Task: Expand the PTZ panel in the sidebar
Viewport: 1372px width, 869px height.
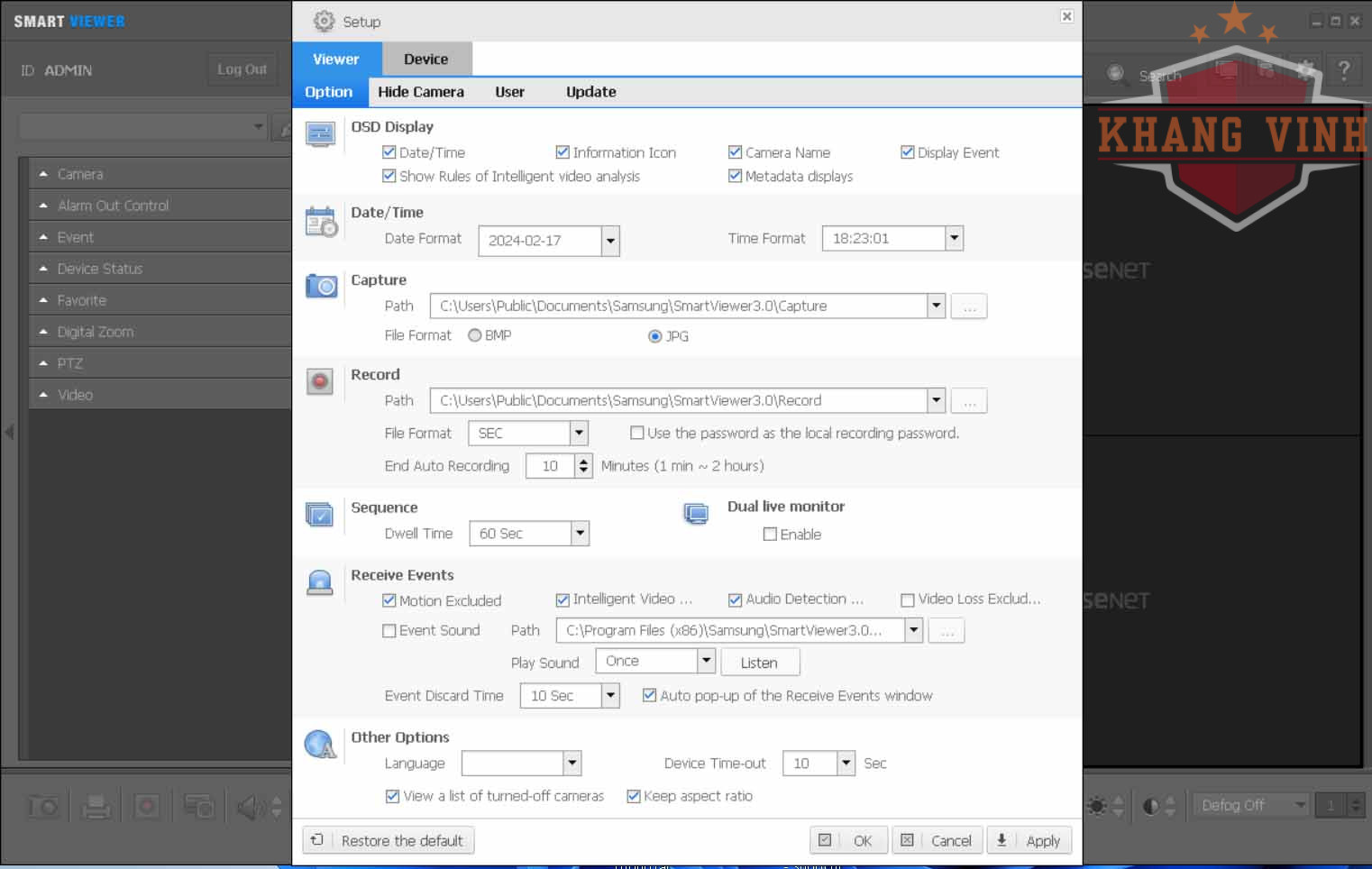Action: (160, 363)
